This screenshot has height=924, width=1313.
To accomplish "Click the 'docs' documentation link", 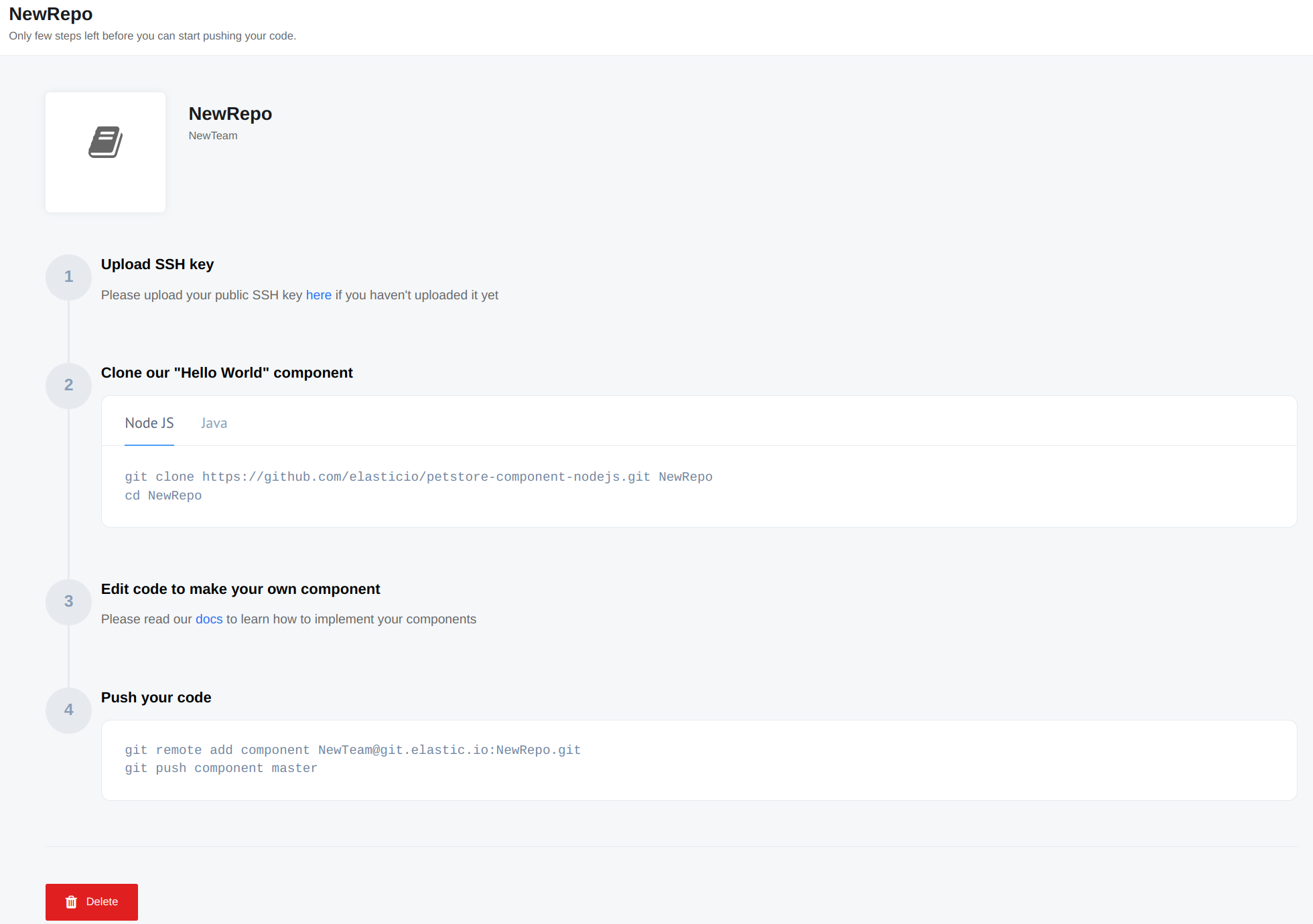I will (x=209, y=619).
